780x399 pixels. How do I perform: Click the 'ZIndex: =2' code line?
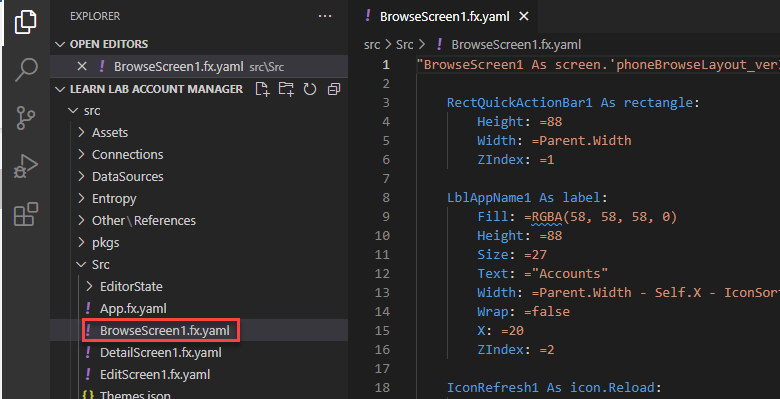click(515, 350)
